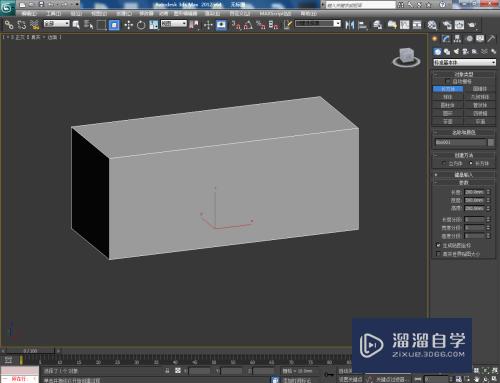
Task: Activate the Select and Move tool
Action: [129, 25]
